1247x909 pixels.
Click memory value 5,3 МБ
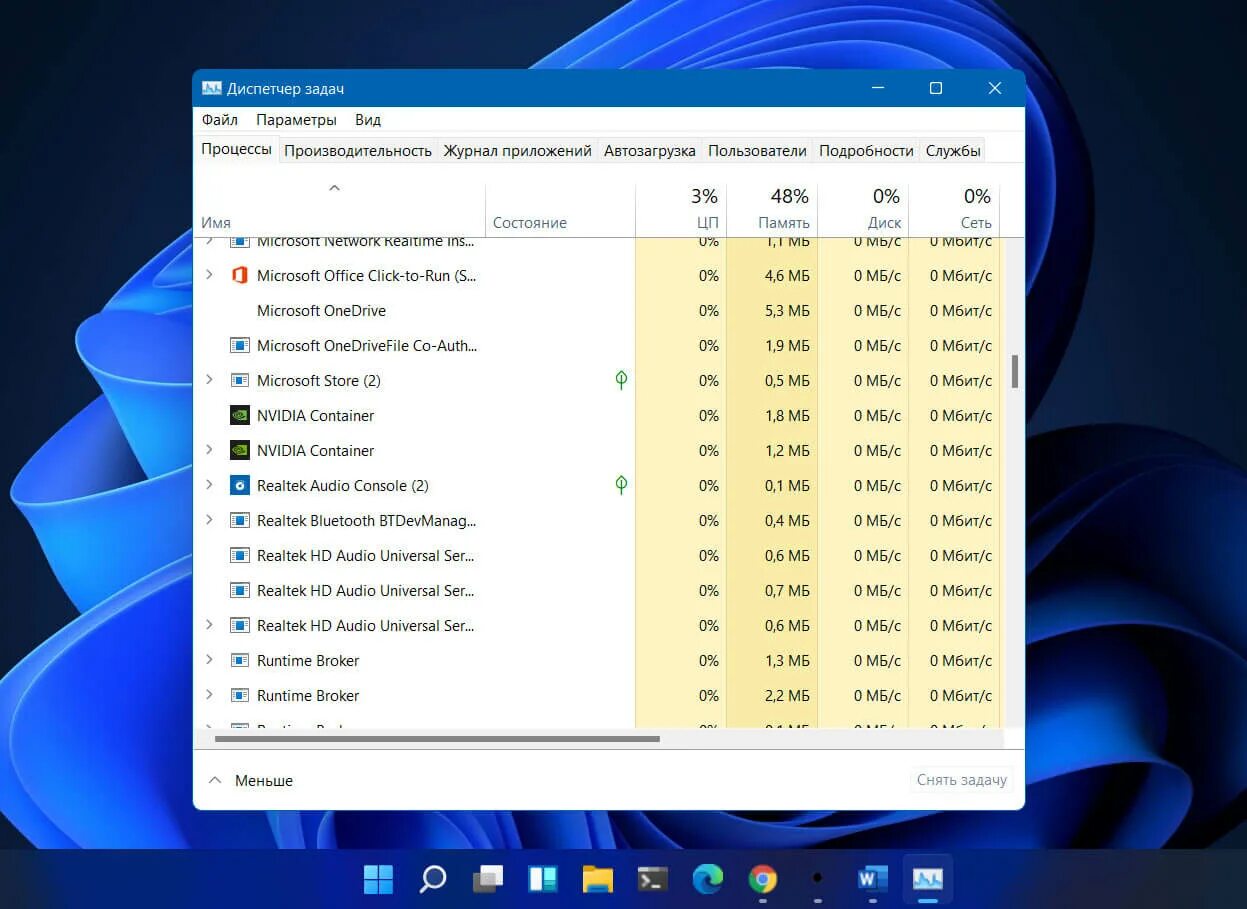click(787, 311)
